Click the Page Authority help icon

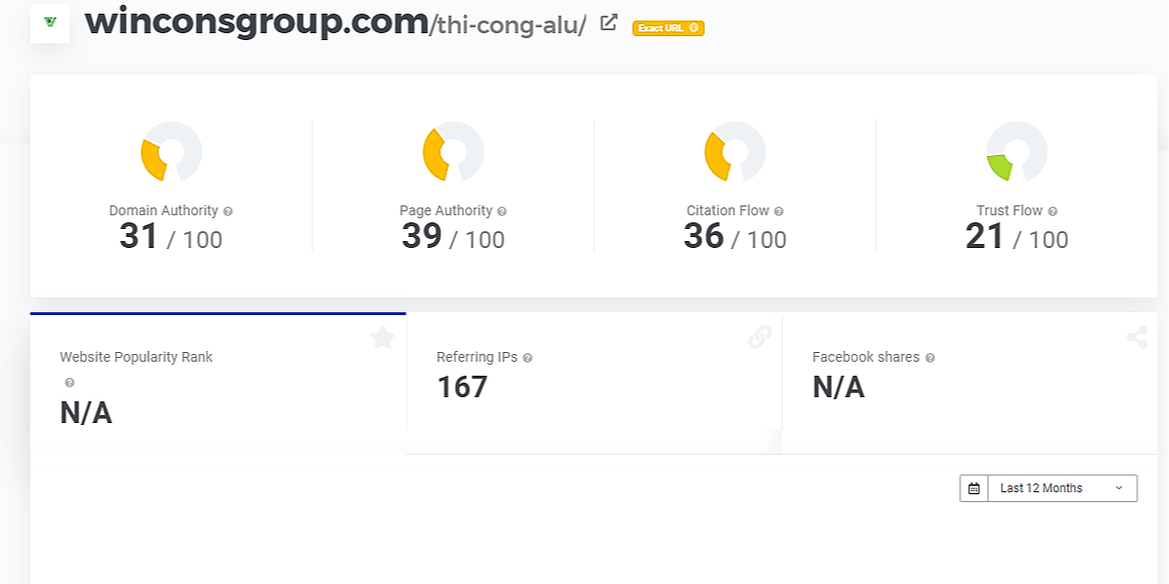[x=502, y=211]
